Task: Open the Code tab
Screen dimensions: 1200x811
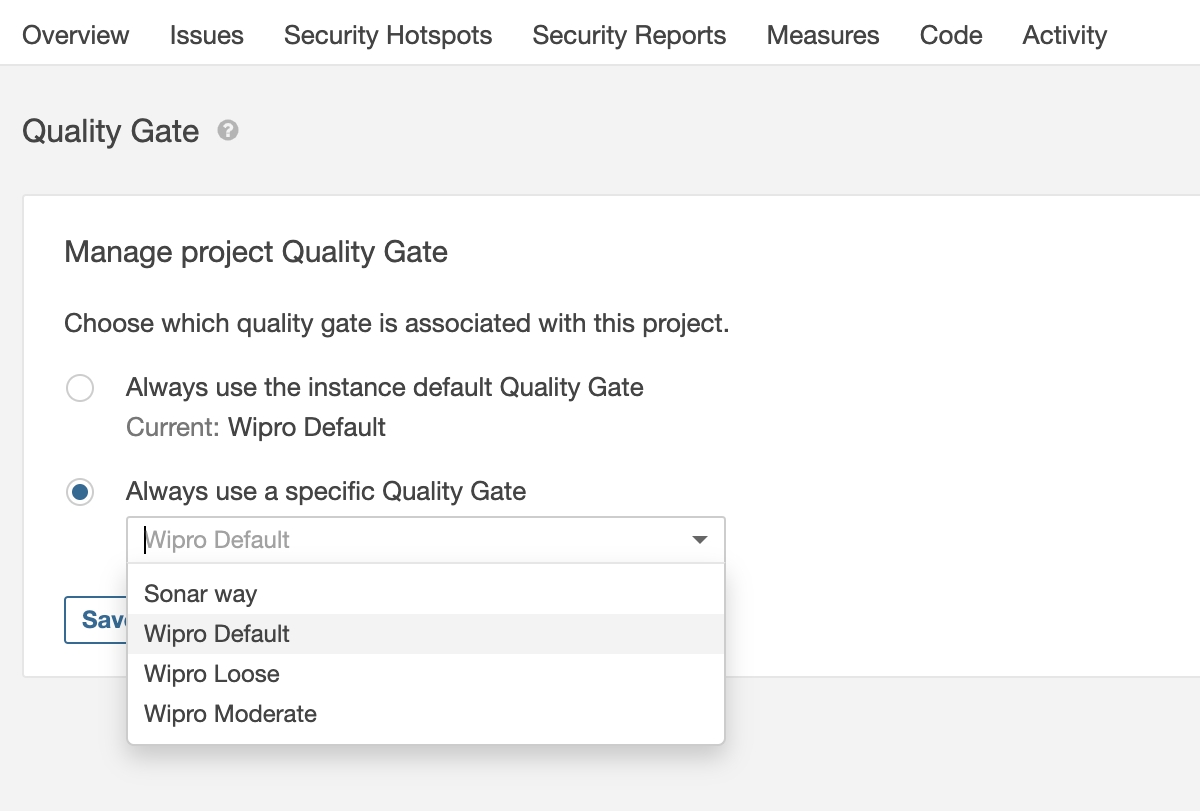Action: pos(951,35)
